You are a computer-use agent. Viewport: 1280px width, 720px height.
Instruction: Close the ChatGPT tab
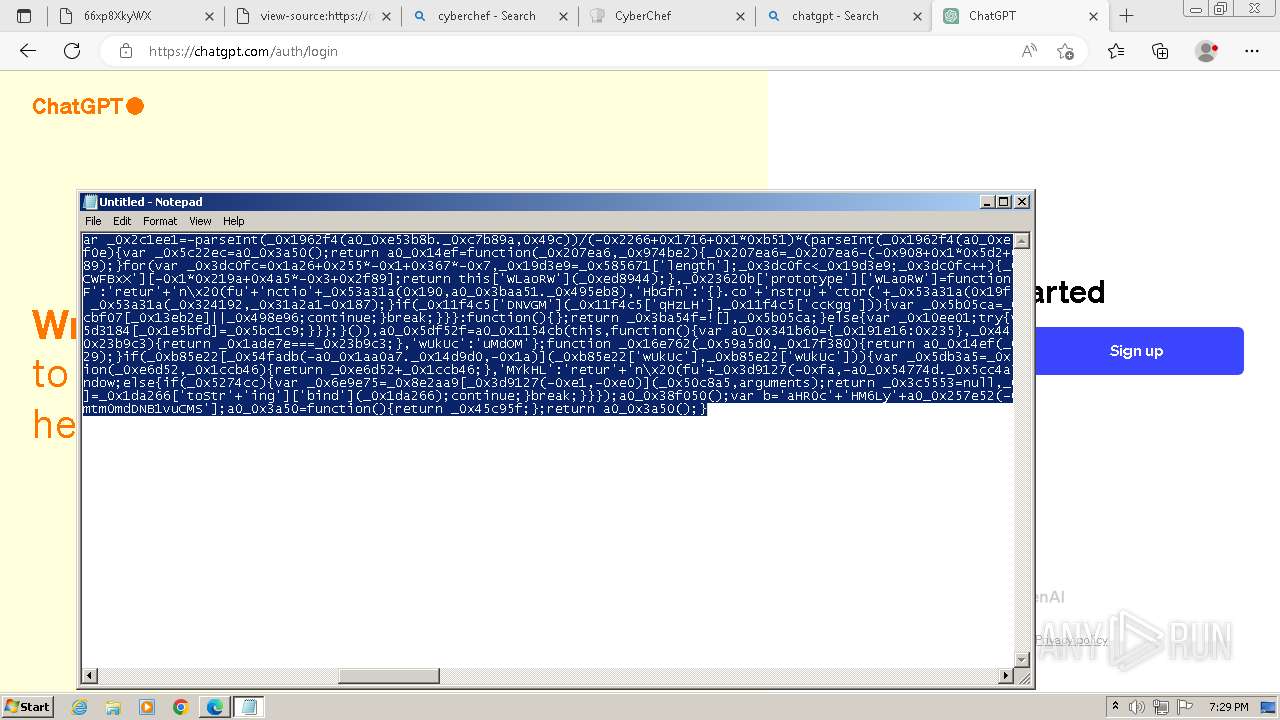1093,16
